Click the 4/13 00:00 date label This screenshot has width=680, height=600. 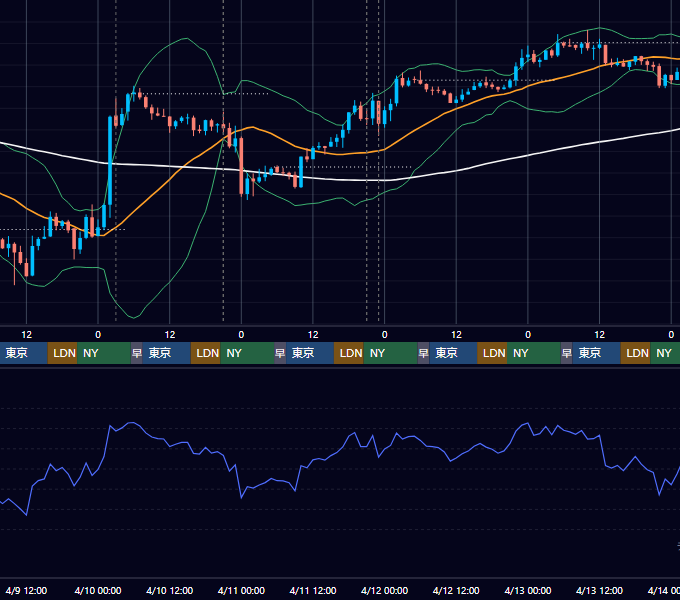click(x=528, y=590)
